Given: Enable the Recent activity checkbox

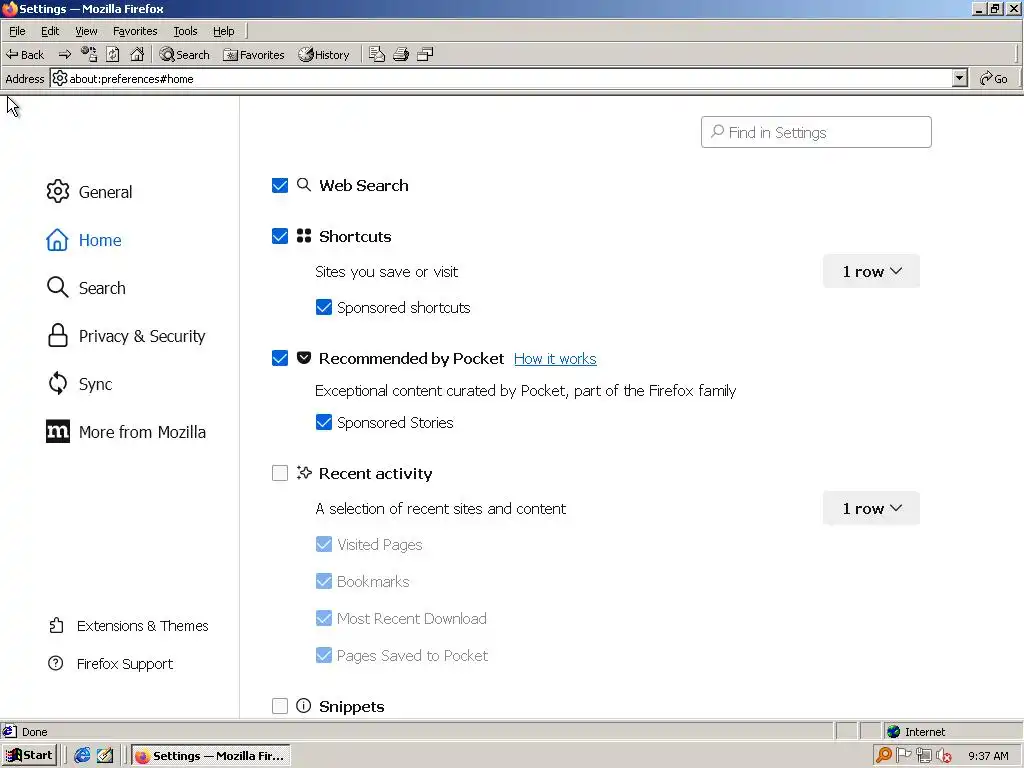Looking at the screenshot, I should pos(280,473).
